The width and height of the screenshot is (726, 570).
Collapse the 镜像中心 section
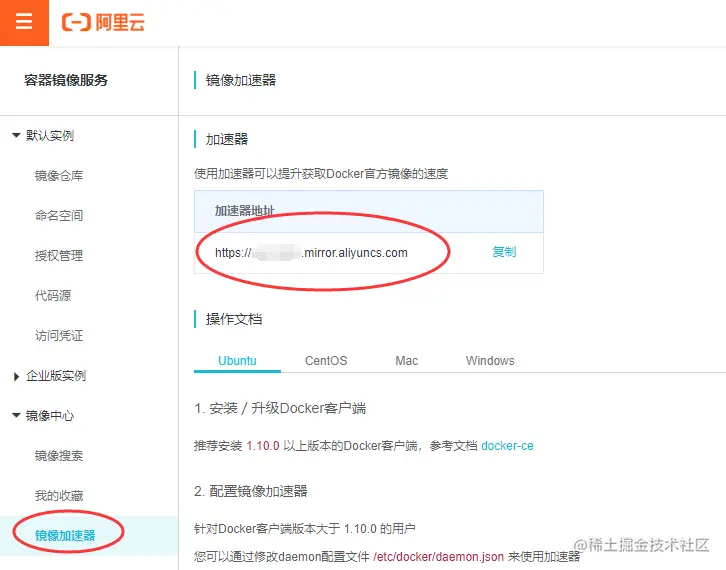coord(16,415)
